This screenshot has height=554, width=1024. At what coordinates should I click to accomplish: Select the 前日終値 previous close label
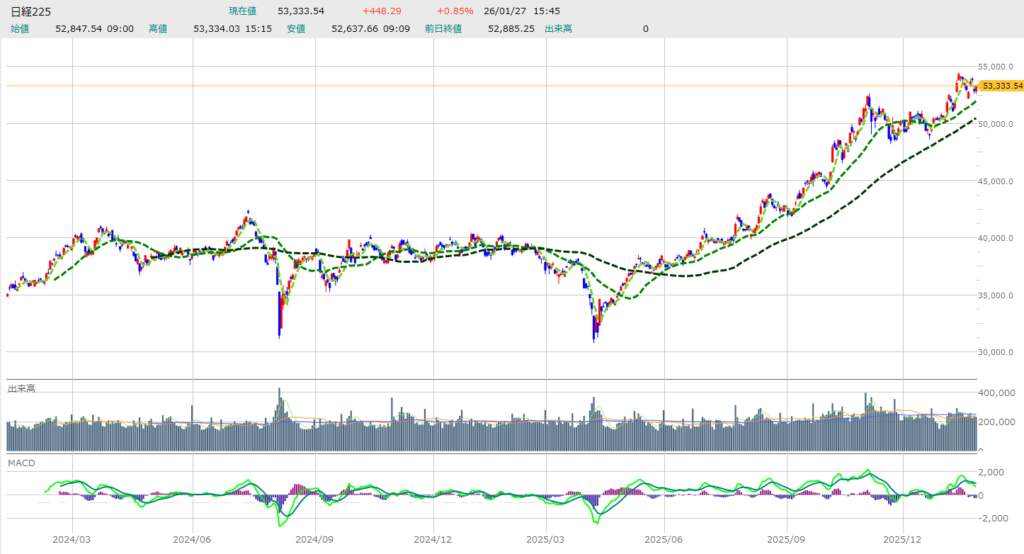point(443,29)
